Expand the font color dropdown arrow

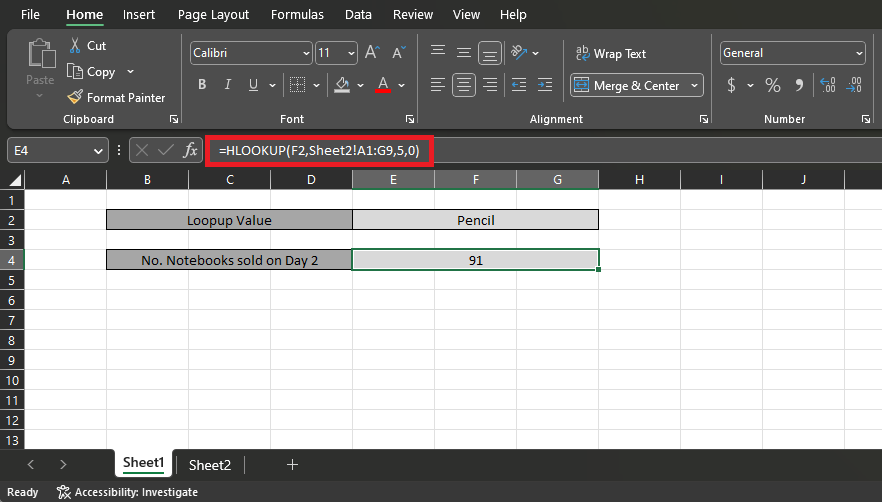pyautogui.click(x=402, y=86)
